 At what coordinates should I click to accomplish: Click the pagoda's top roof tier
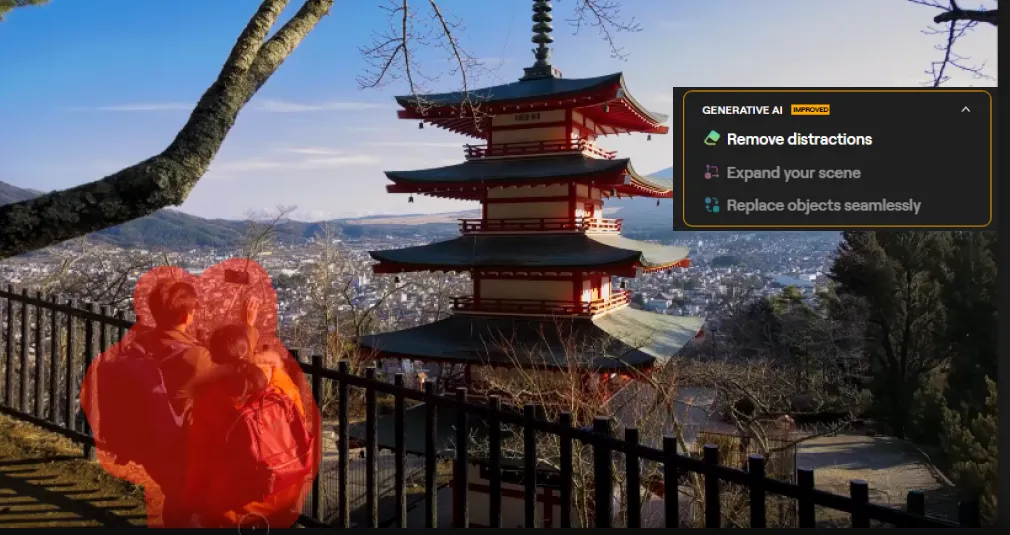(530, 98)
